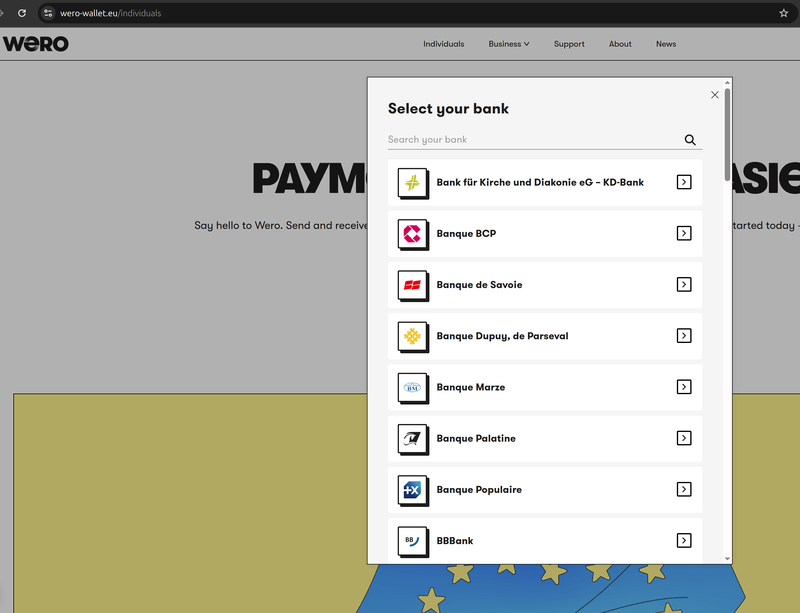Screen dimensions: 800x613
Task: Click the Banque de Savoie logo icon
Action: [413, 285]
